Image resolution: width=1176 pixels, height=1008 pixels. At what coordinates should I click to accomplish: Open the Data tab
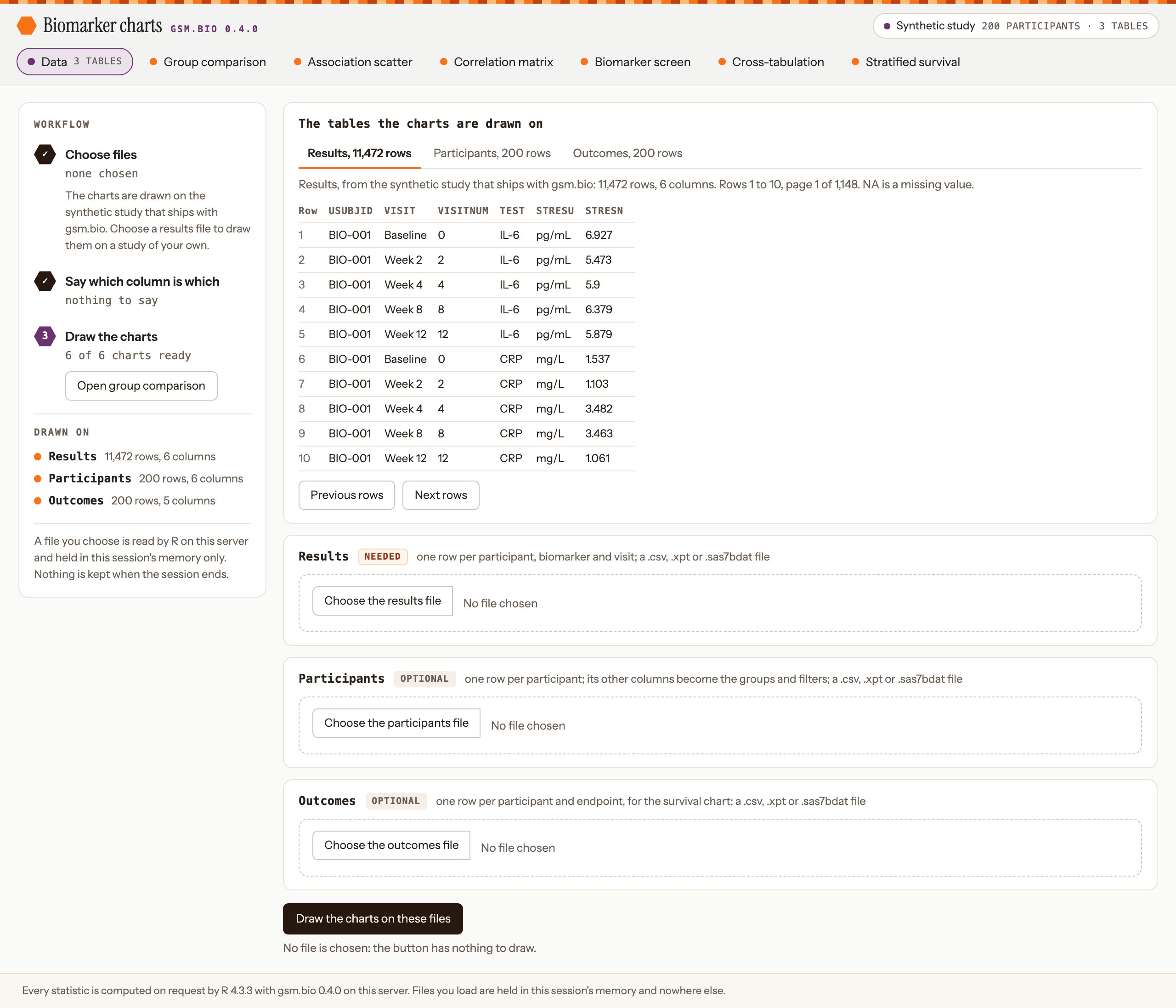(x=75, y=61)
